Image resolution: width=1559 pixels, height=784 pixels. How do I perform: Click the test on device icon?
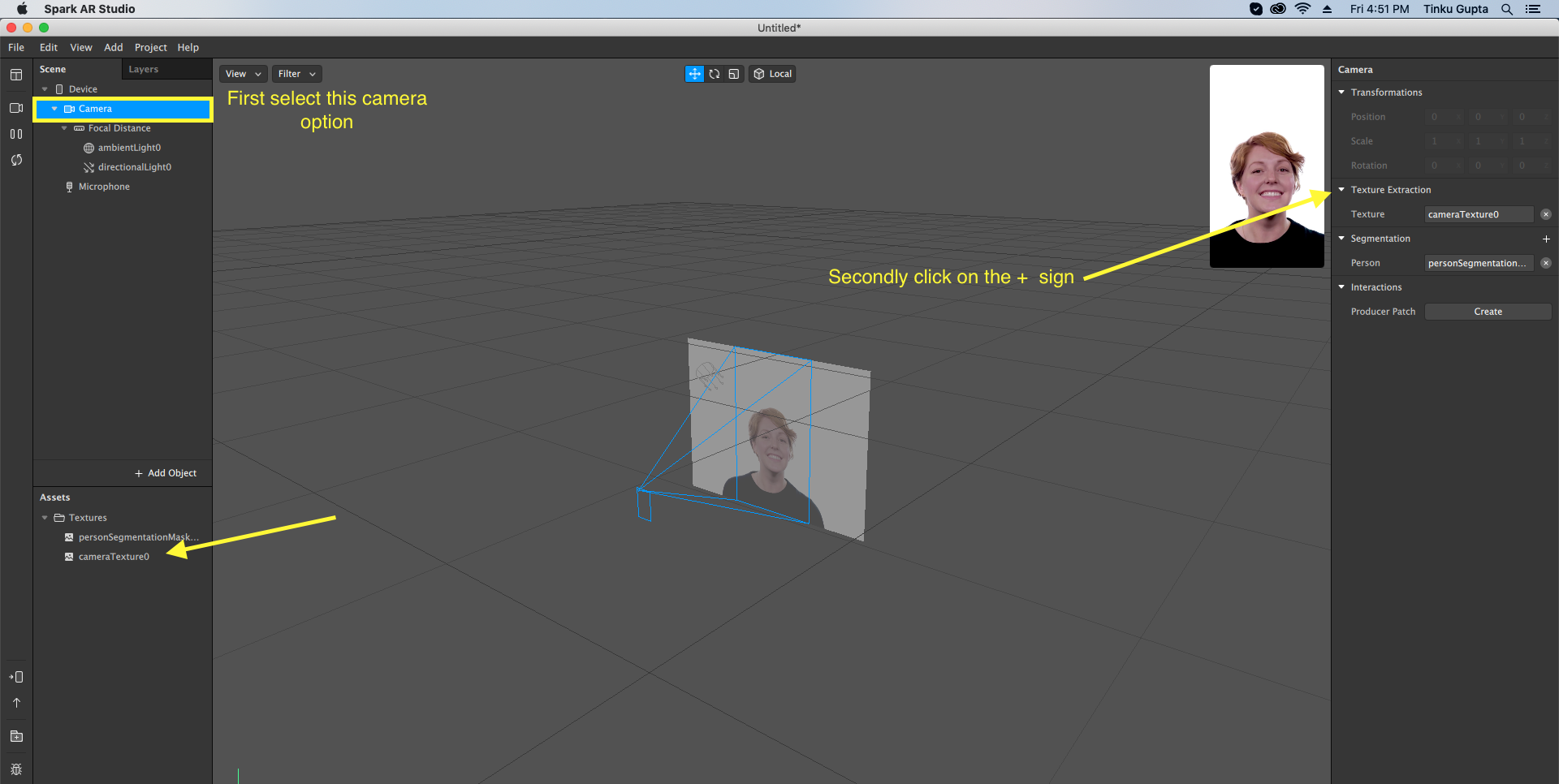16,677
